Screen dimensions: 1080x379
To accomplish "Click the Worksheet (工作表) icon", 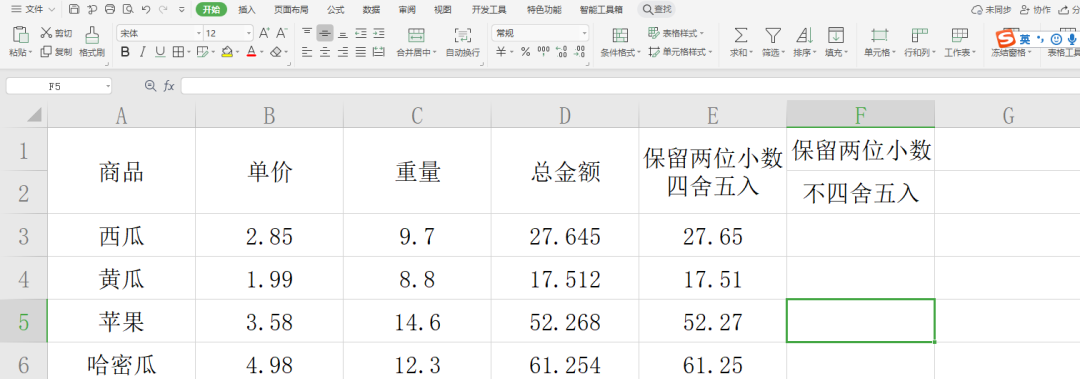I will coord(959,35).
